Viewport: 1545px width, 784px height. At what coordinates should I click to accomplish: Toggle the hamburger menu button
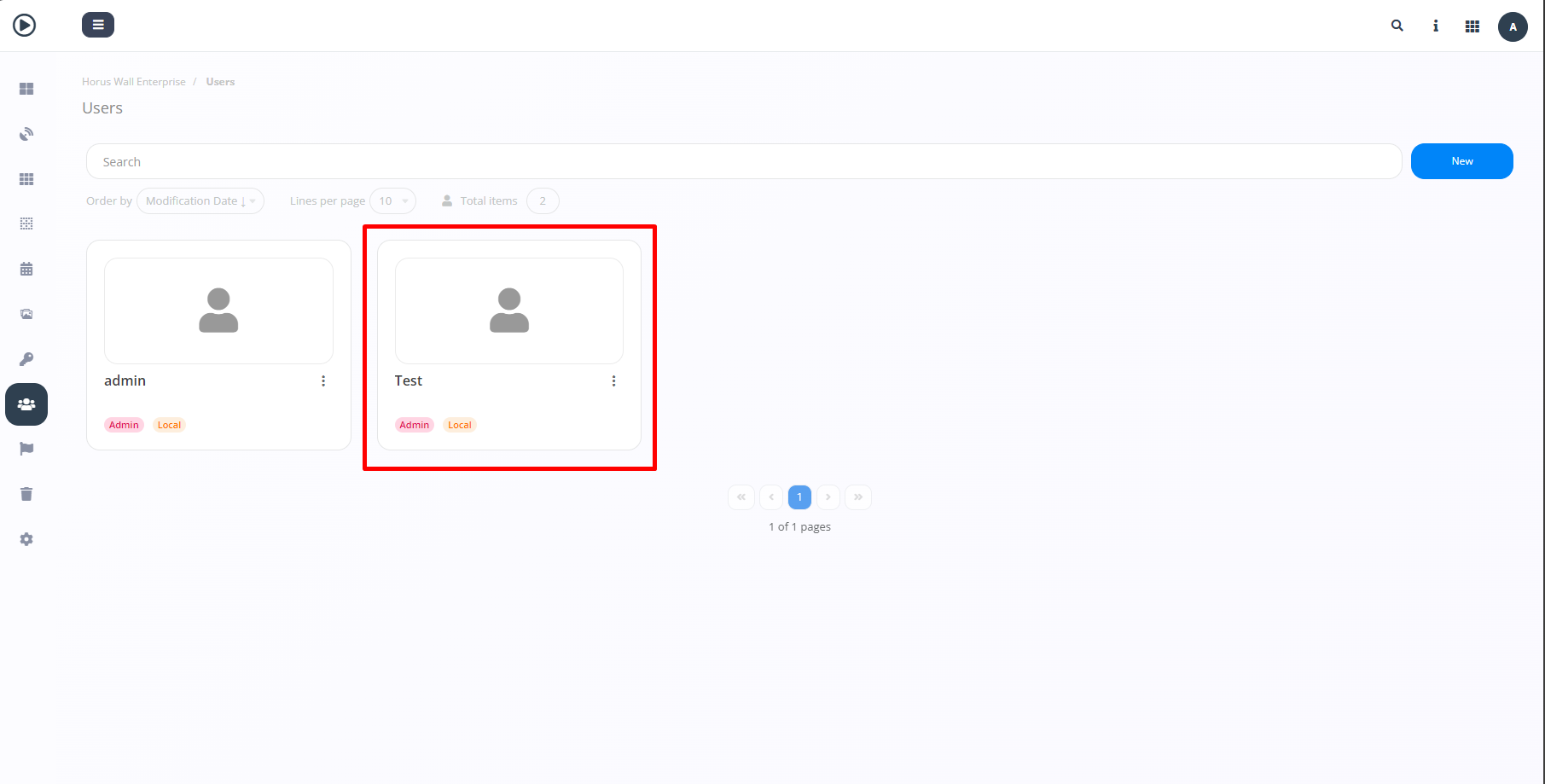tap(98, 25)
